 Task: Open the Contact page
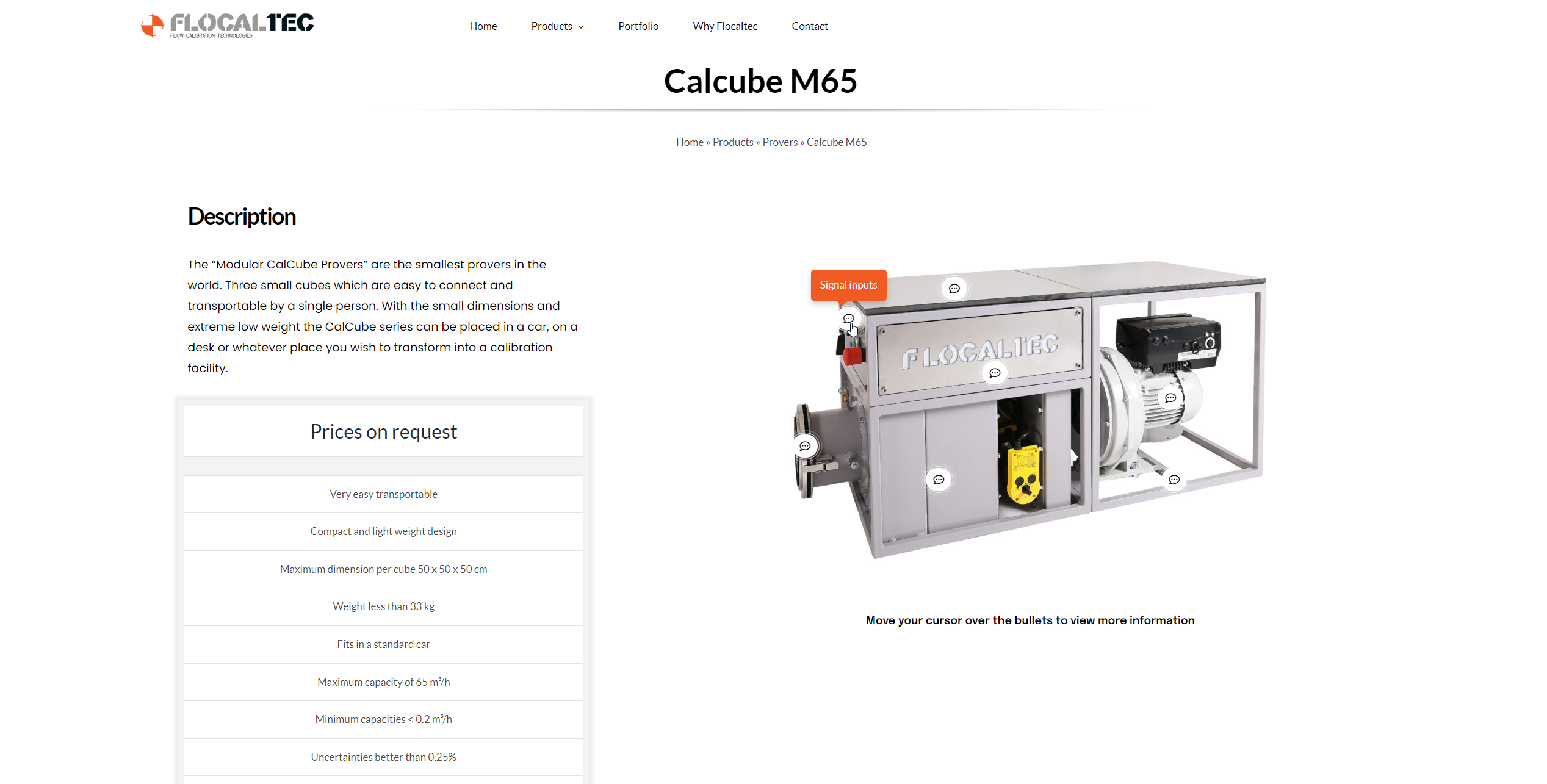809,26
